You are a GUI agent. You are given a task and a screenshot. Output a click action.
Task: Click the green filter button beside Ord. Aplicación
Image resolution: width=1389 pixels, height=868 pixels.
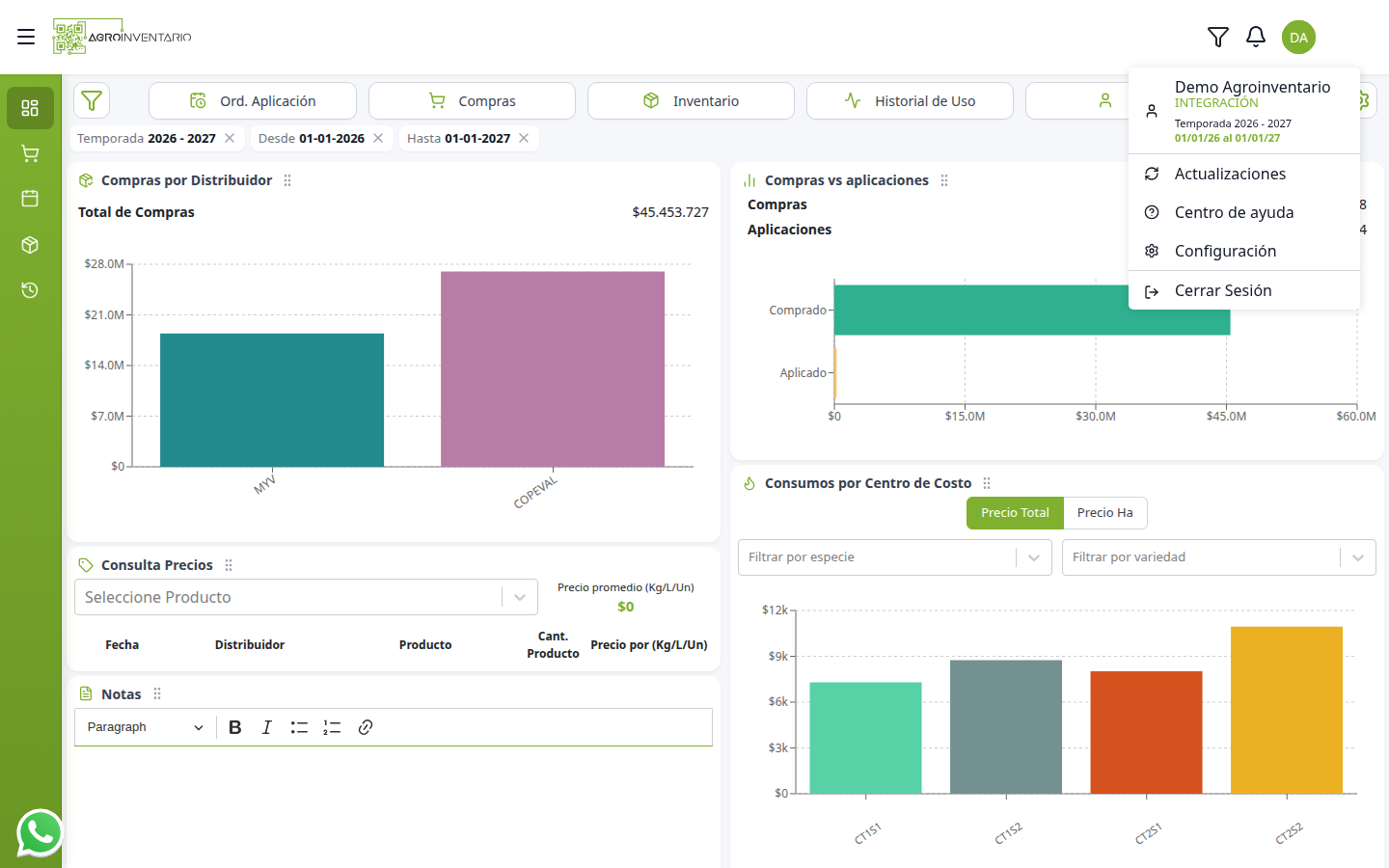coord(92,100)
